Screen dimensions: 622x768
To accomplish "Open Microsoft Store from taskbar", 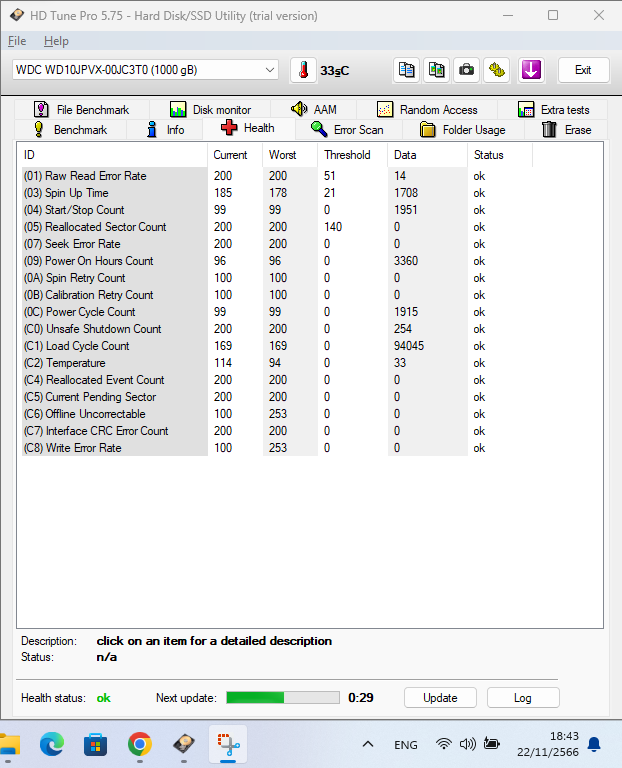I will coord(96,744).
